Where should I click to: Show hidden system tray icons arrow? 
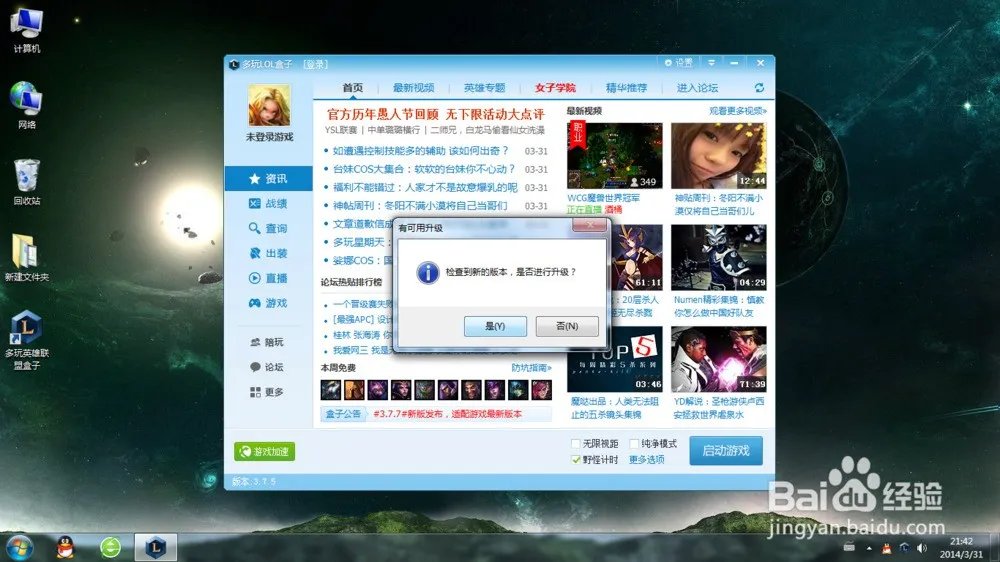[x=869, y=548]
